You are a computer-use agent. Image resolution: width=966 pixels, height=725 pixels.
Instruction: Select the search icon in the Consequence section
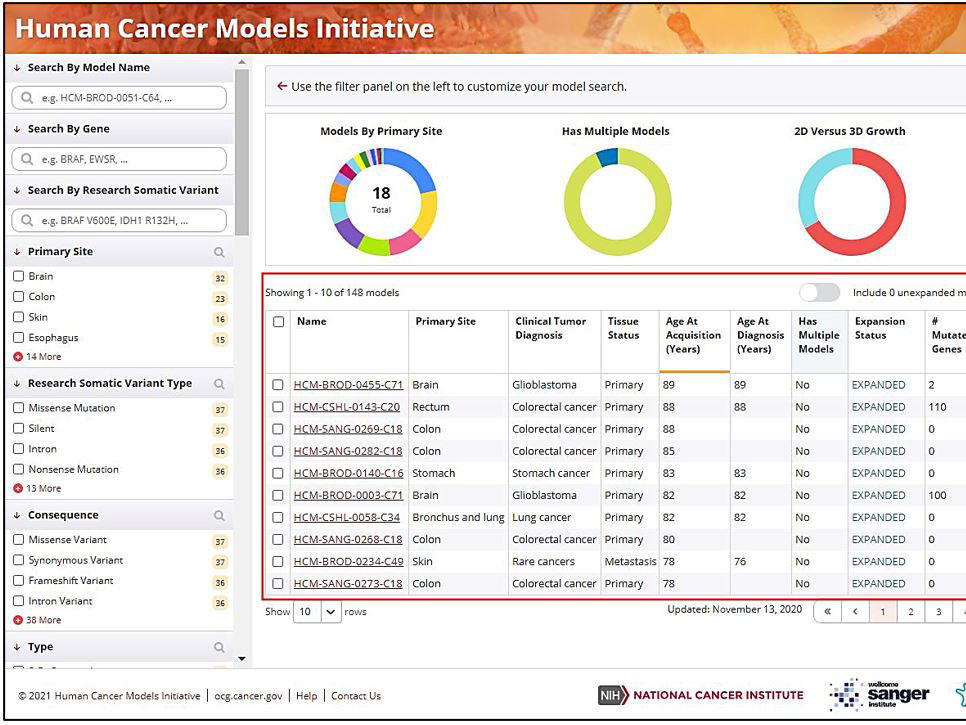218,514
